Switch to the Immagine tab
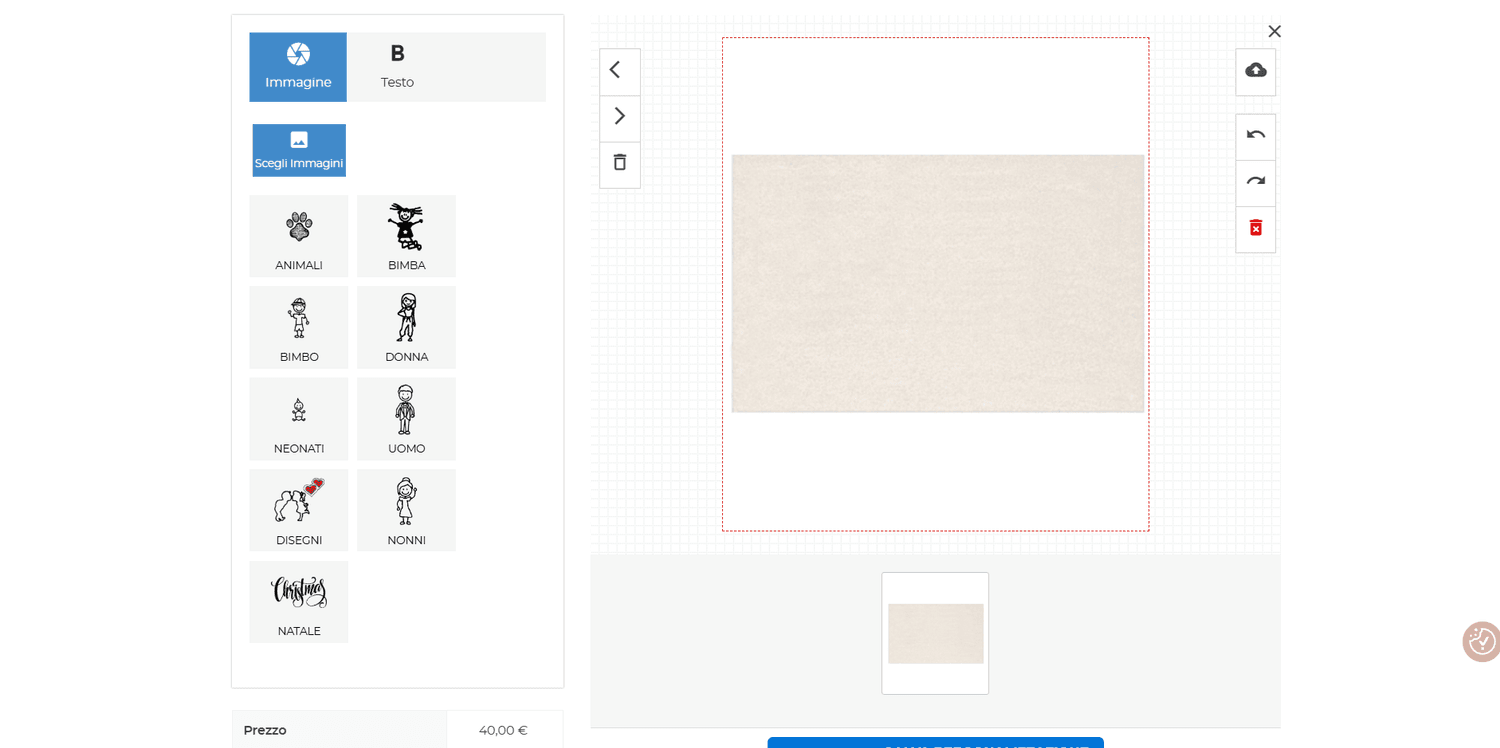1500x748 pixels. (298, 67)
